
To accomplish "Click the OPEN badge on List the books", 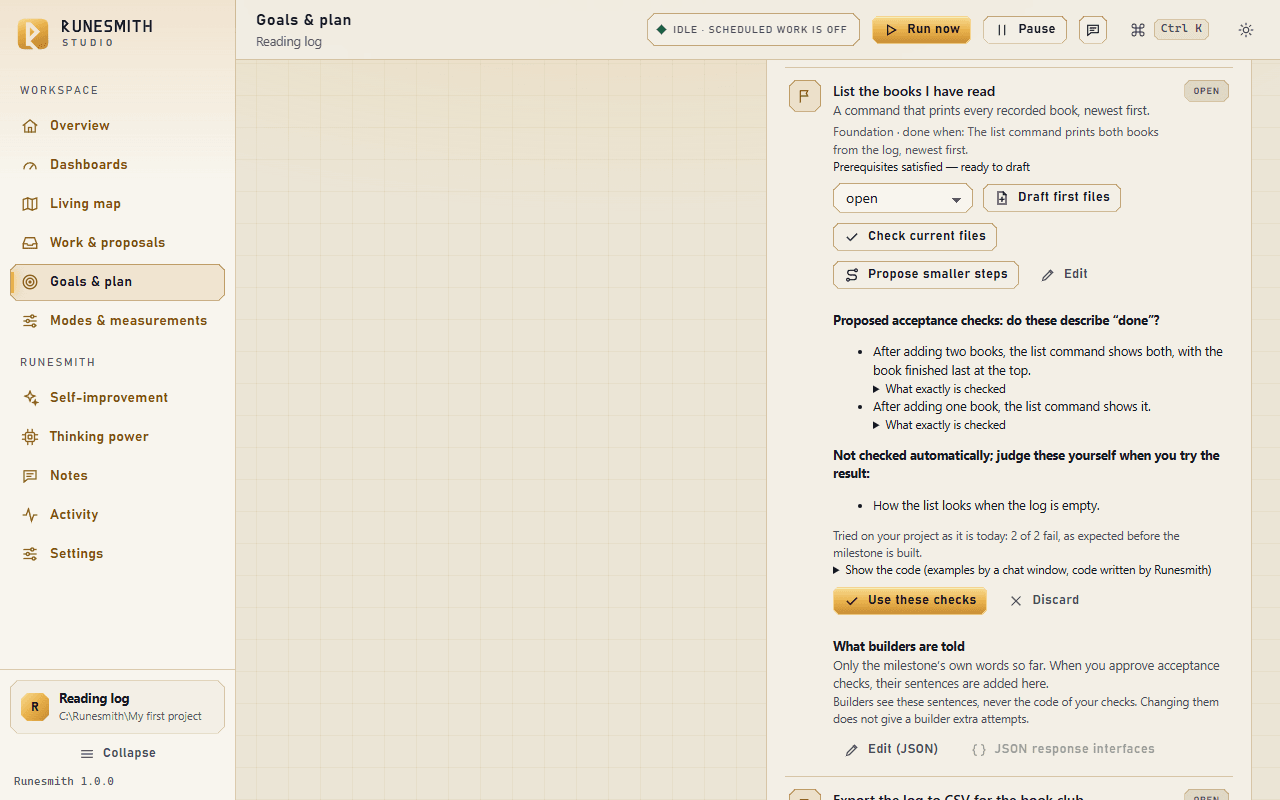I will pos(1207,91).
